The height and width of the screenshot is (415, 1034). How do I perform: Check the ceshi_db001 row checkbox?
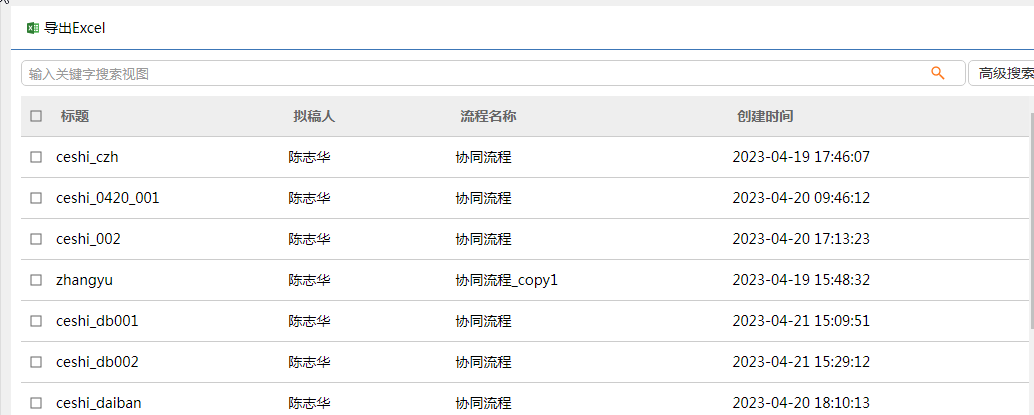click(x=36, y=321)
